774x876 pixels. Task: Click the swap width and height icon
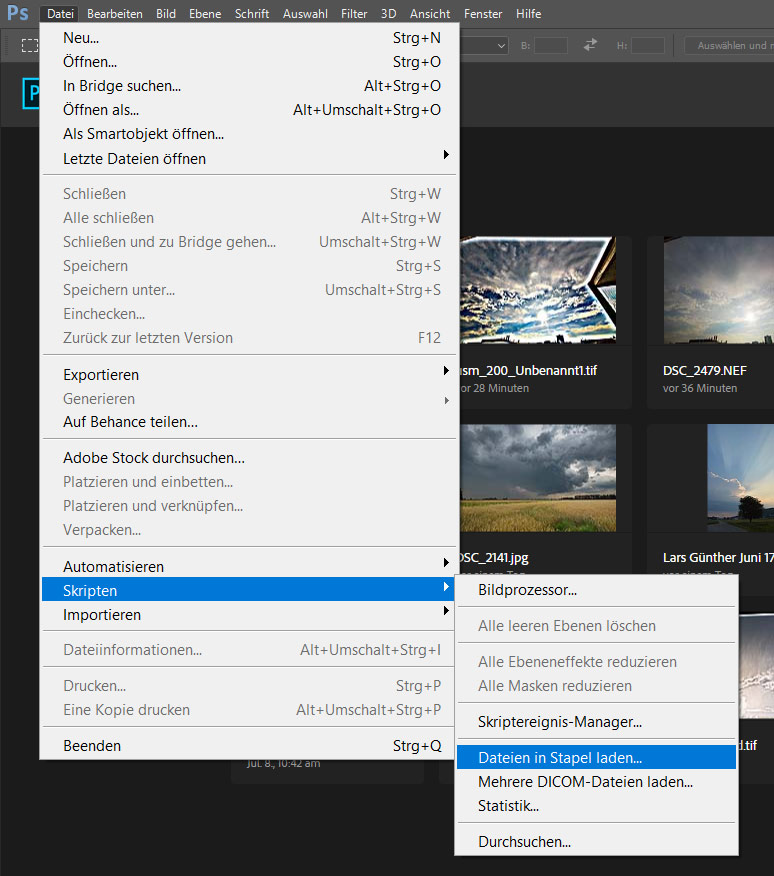point(590,45)
